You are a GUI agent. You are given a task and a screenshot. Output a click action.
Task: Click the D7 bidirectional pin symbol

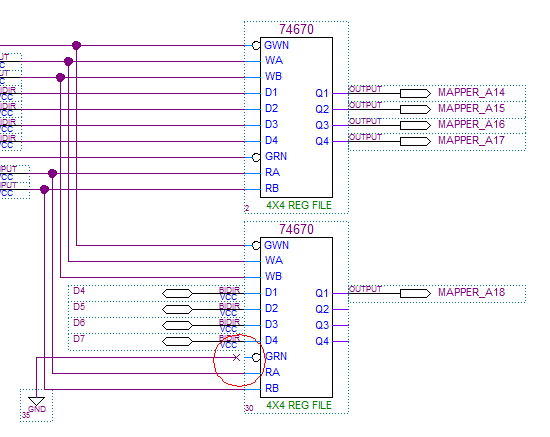pyautogui.click(x=177, y=341)
